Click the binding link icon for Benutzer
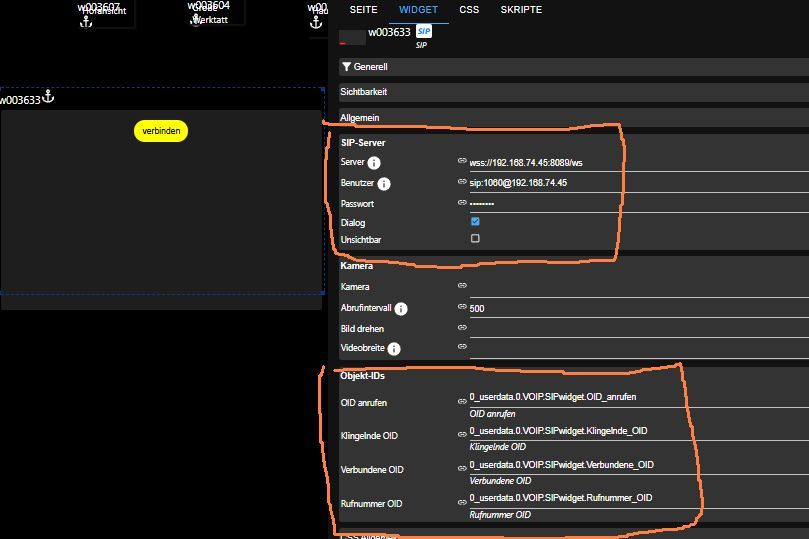Image resolution: width=809 pixels, height=539 pixels. (x=462, y=182)
